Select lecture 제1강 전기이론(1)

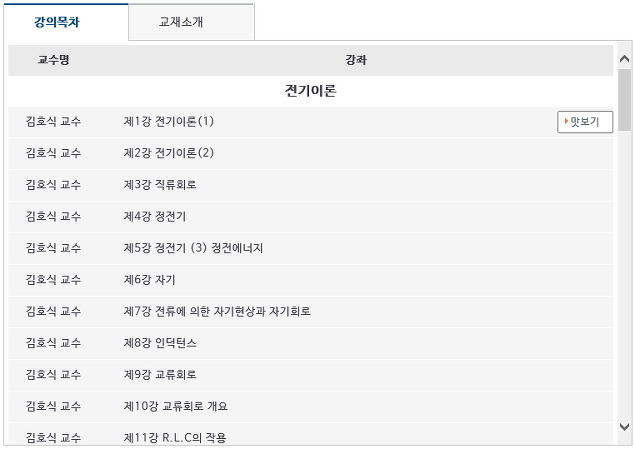point(168,121)
